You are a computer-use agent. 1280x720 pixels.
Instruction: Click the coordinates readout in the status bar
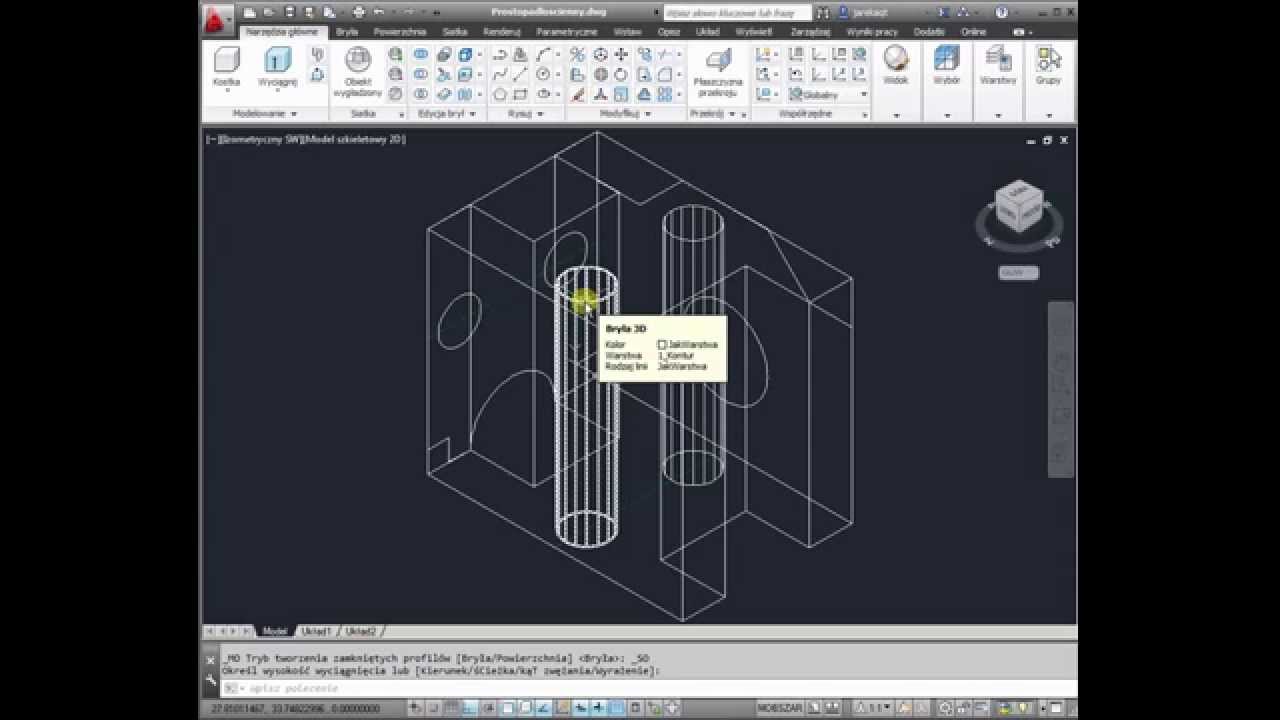point(295,708)
